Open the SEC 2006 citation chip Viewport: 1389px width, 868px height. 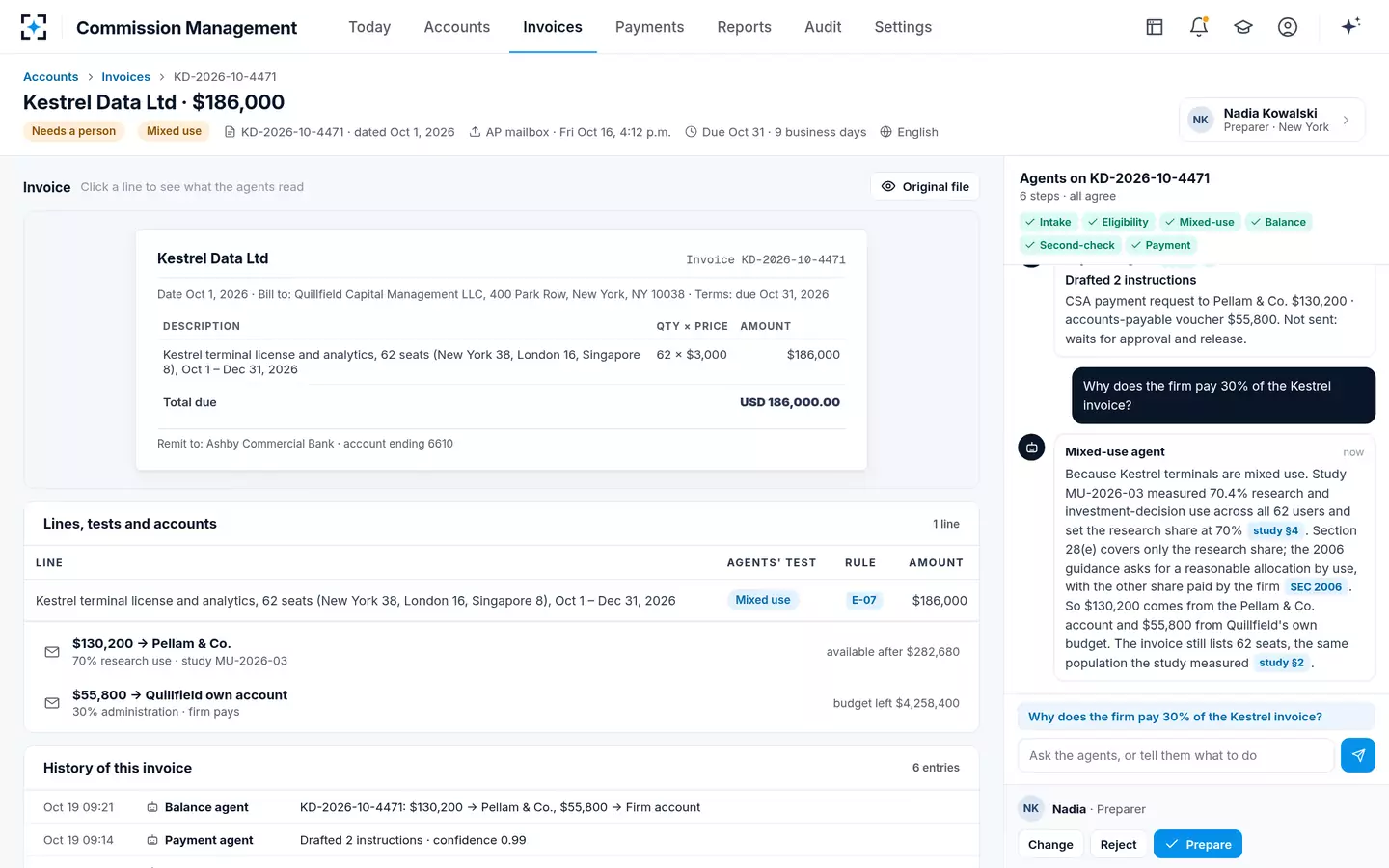1316,586
